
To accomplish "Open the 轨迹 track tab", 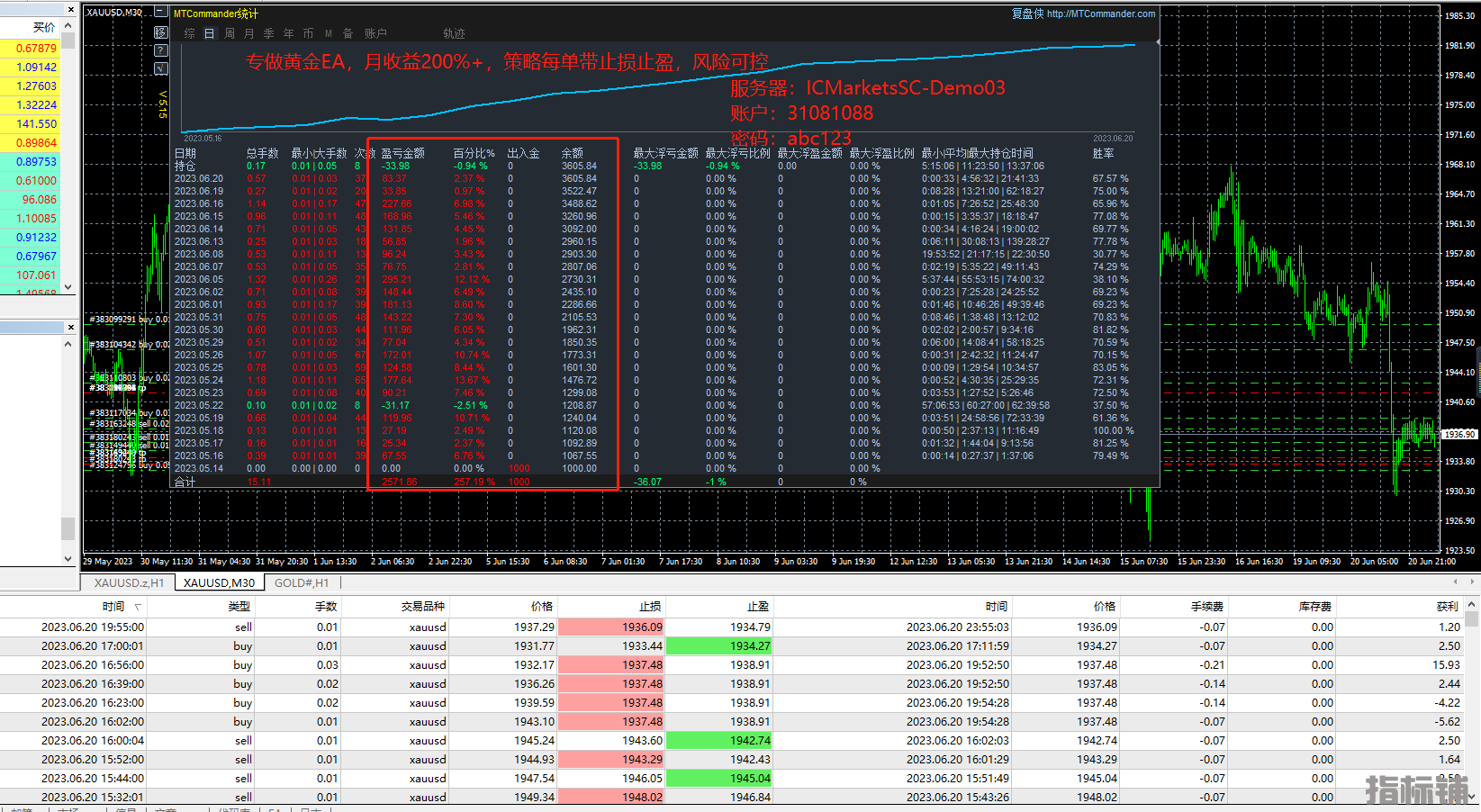I will coord(454,33).
